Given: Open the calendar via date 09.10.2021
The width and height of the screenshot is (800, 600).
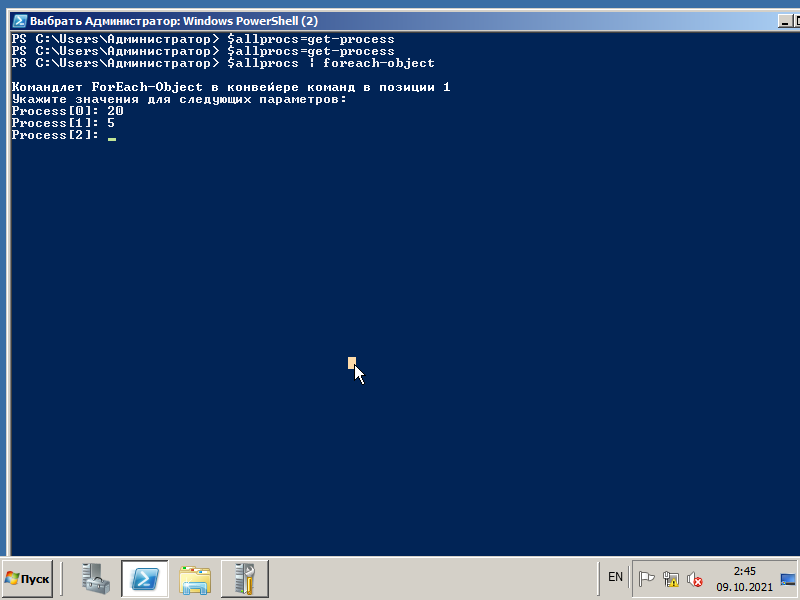Looking at the screenshot, I should pos(744,587).
